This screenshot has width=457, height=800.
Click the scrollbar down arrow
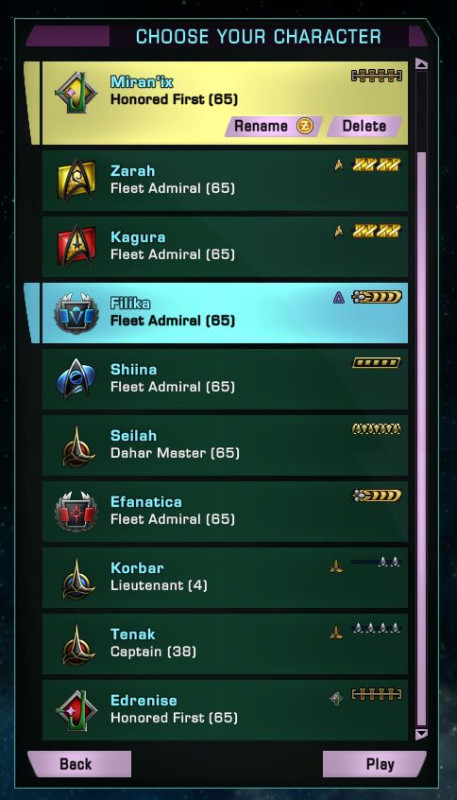pos(421,734)
